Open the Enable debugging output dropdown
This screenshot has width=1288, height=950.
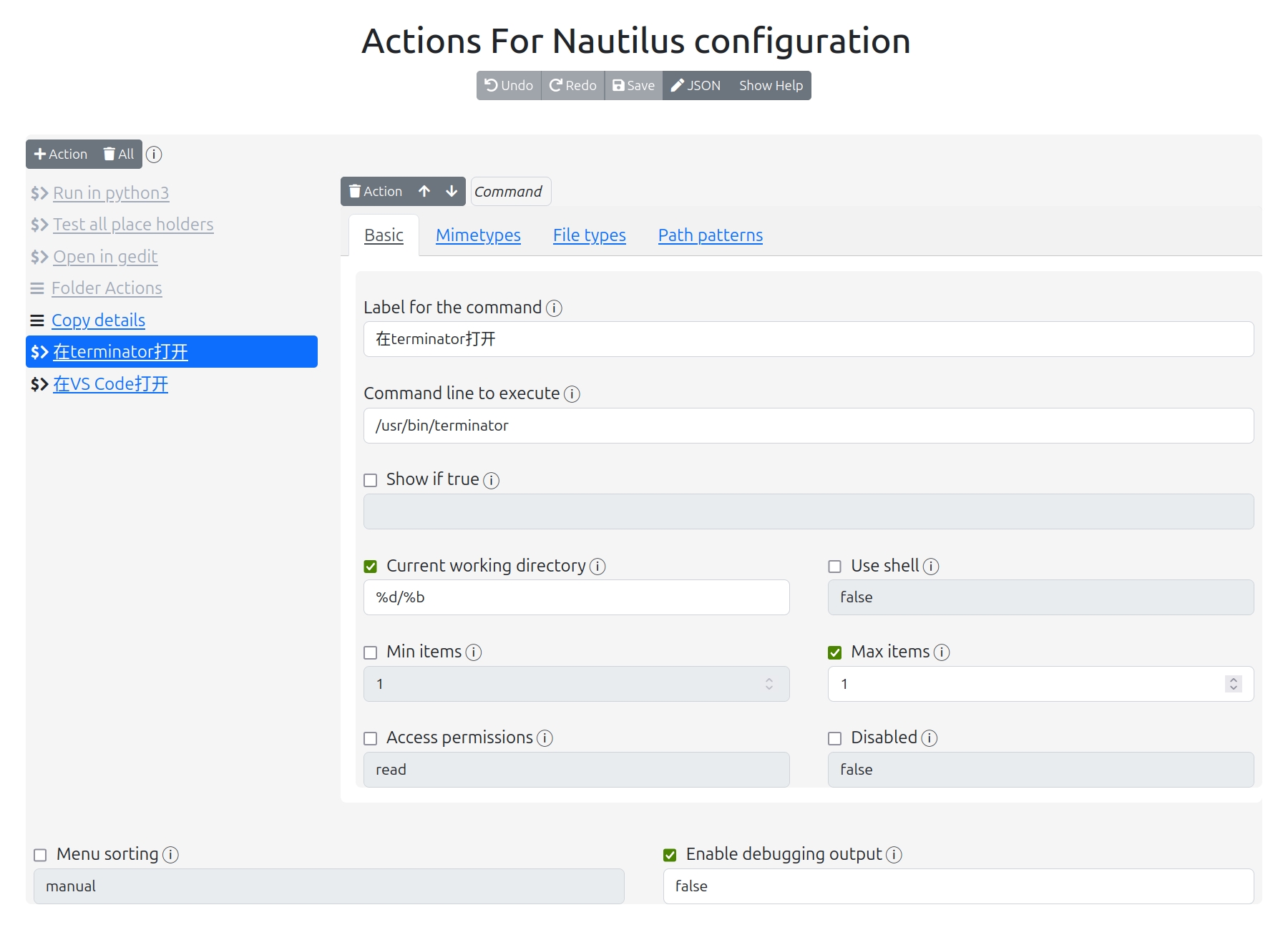(958, 886)
